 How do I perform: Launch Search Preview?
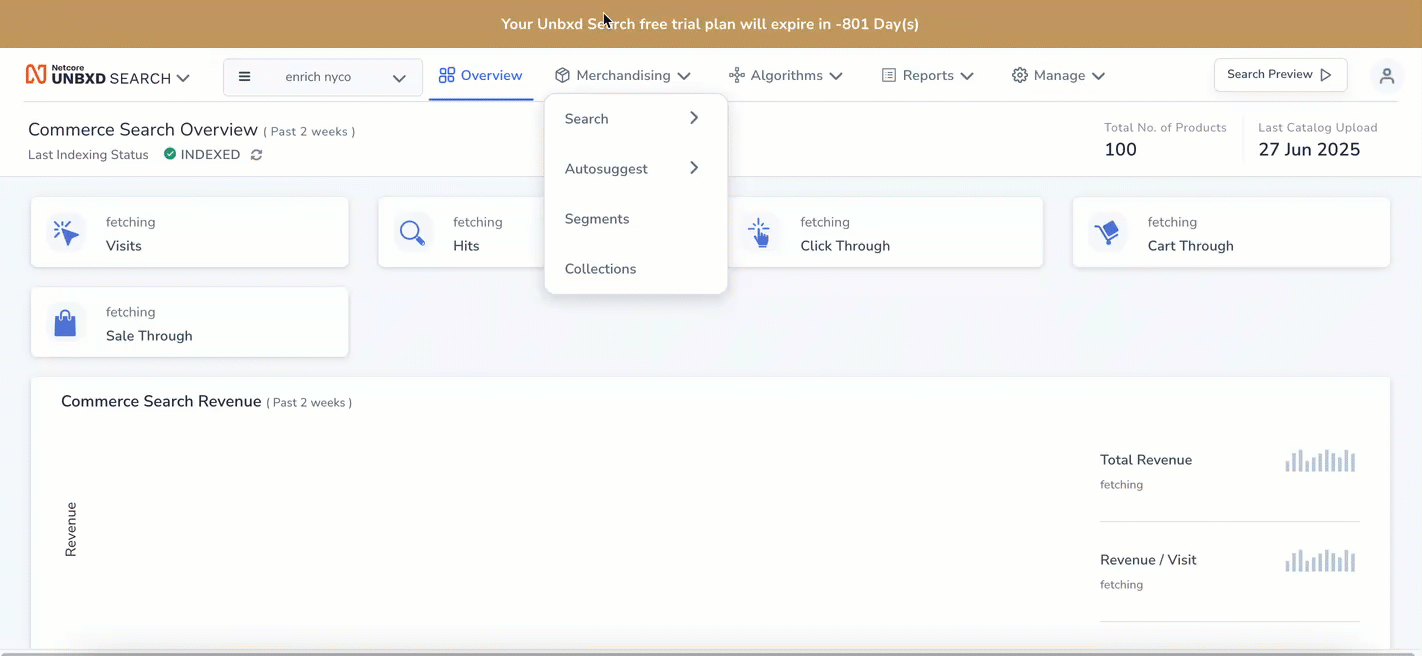(x=1280, y=75)
